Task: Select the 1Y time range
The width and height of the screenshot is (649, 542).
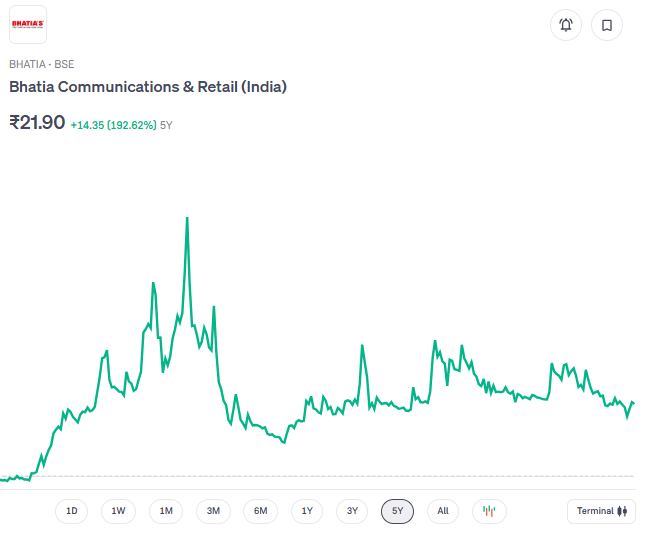Action: [x=307, y=511]
